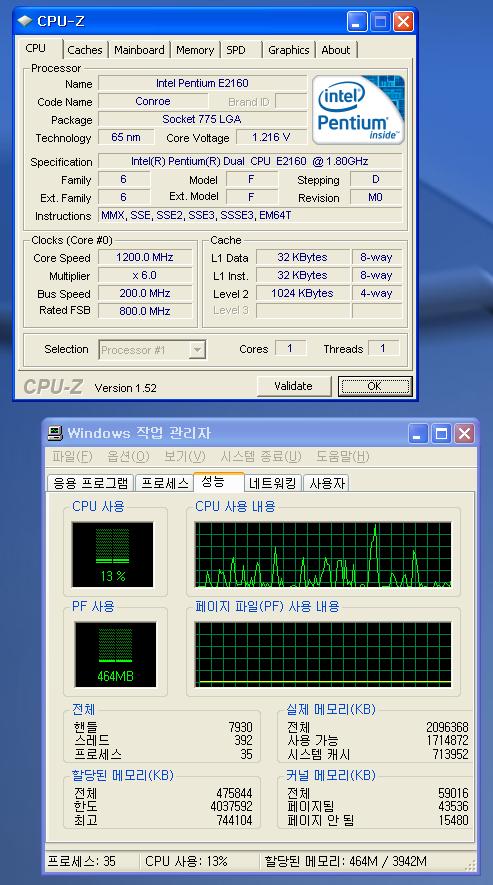
Task: Click the kernel memory total 59016
Action: [x=453, y=793]
